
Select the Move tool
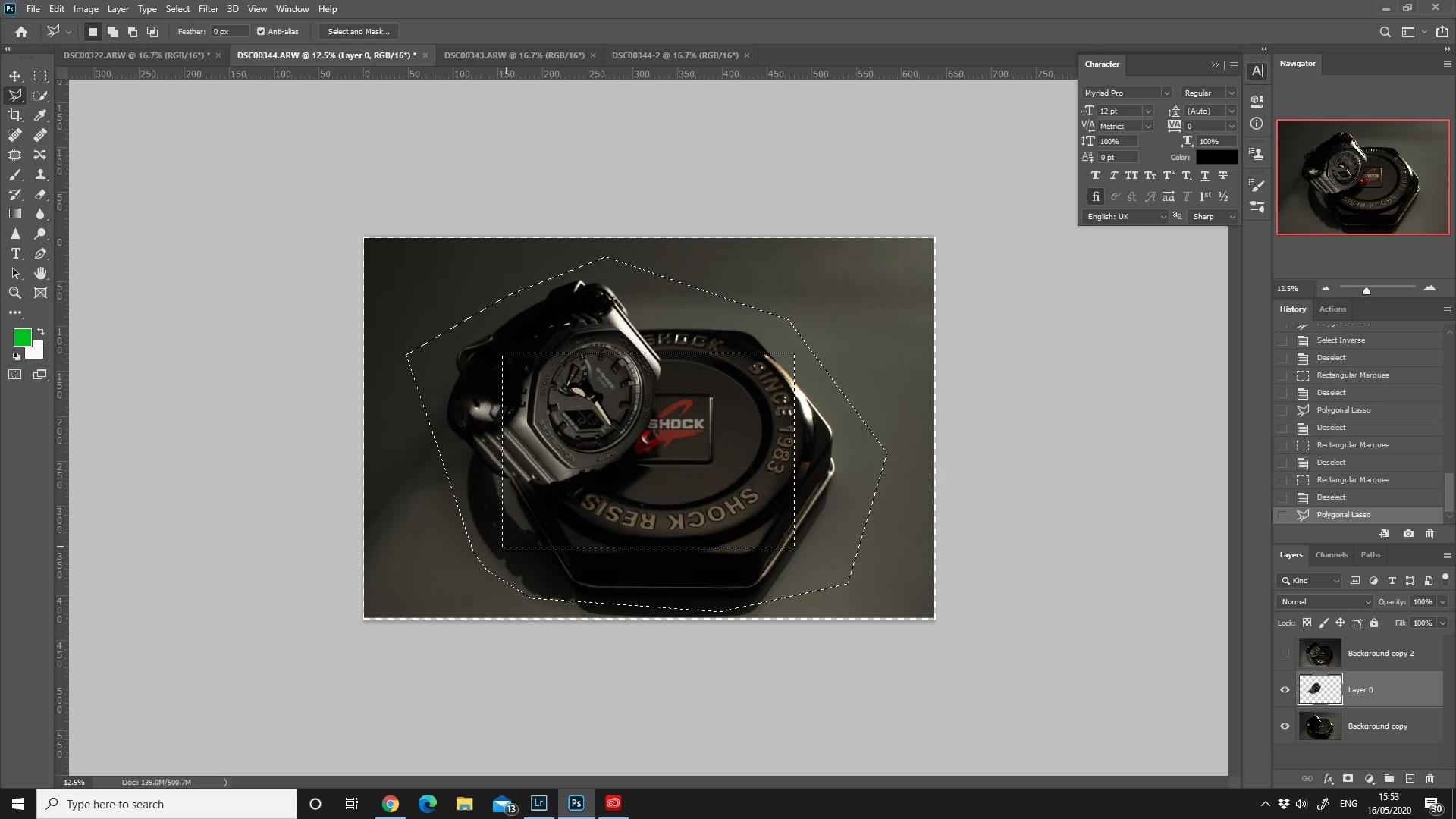(x=15, y=76)
